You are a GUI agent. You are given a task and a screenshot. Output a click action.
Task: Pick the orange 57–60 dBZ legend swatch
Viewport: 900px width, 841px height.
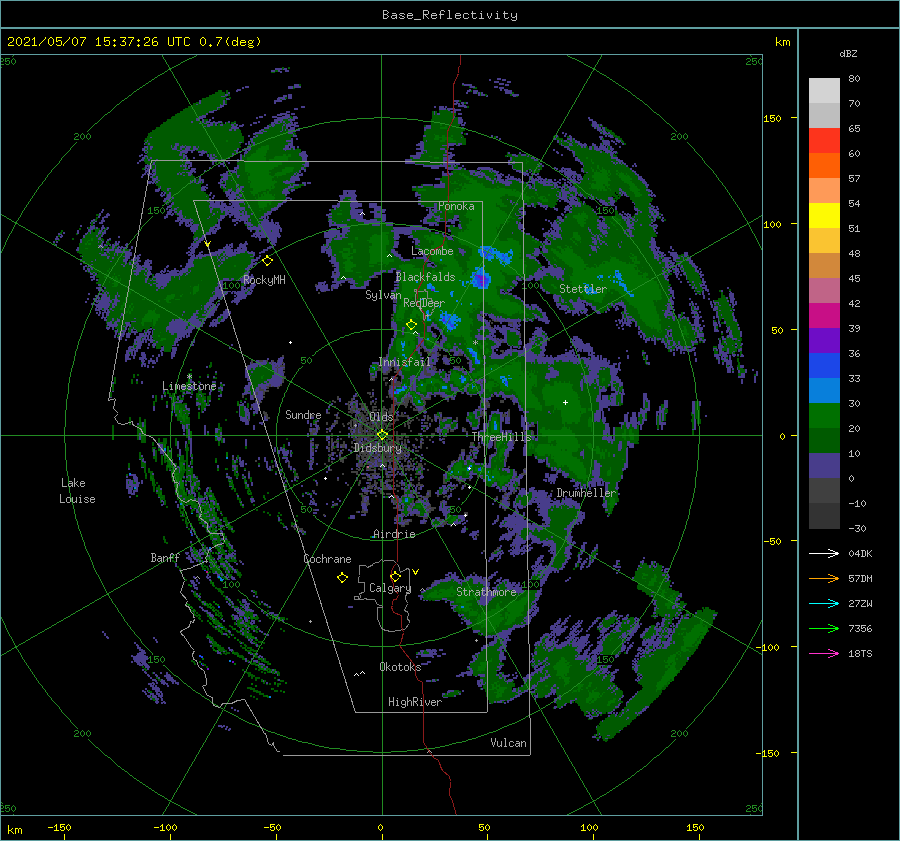click(x=824, y=166)
